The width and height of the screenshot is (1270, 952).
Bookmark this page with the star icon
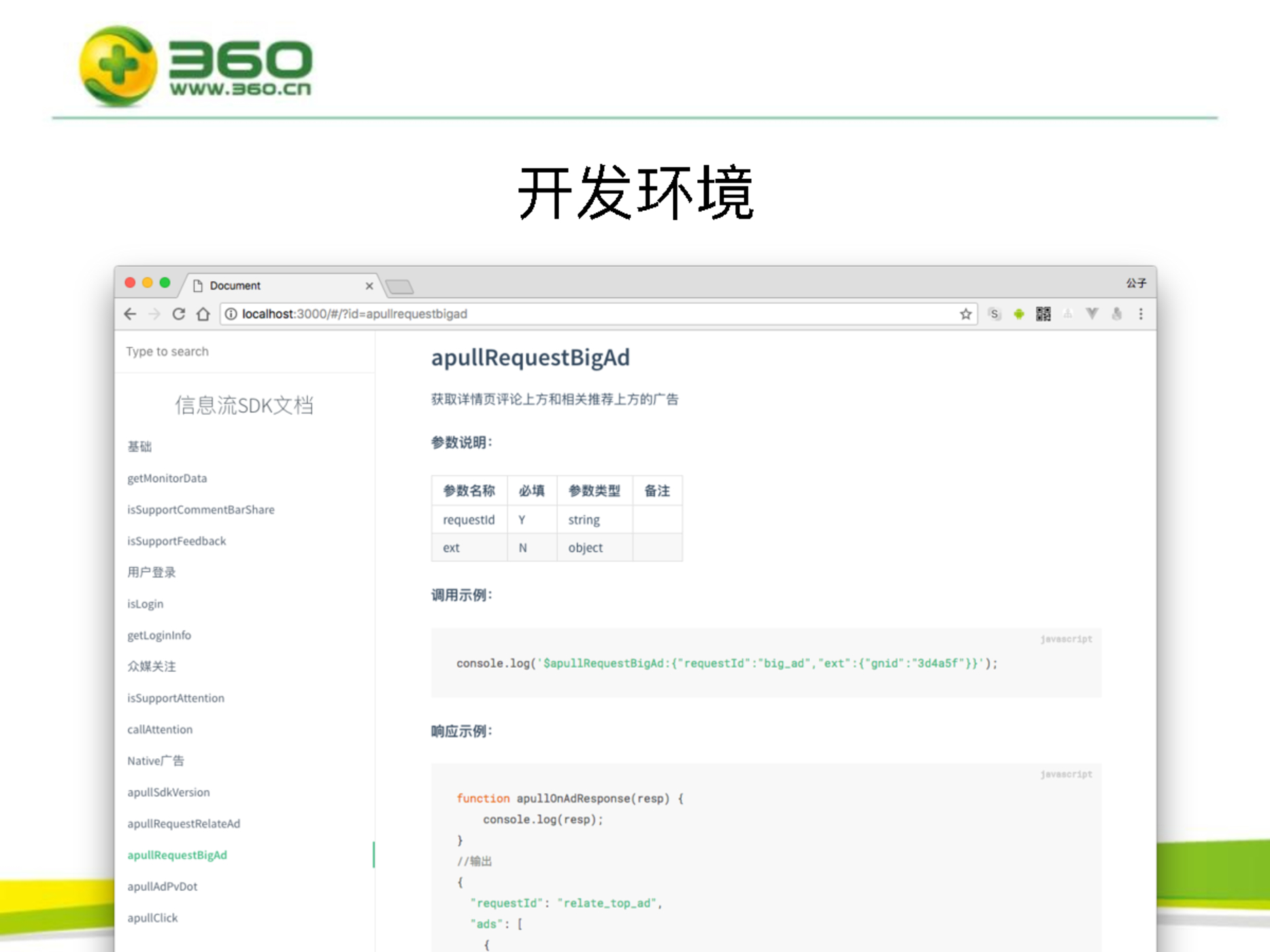[x=965, y=314]
